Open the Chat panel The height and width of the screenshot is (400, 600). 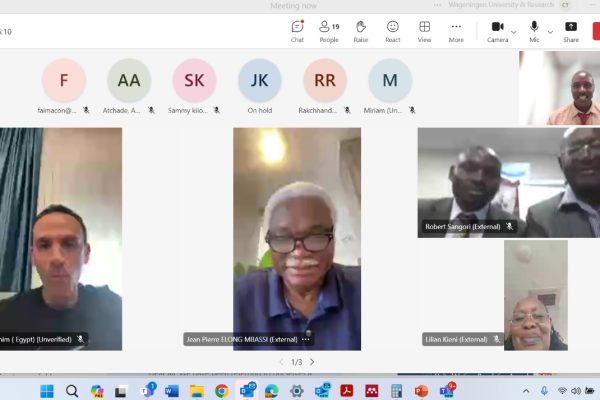[x=297, y=30]
